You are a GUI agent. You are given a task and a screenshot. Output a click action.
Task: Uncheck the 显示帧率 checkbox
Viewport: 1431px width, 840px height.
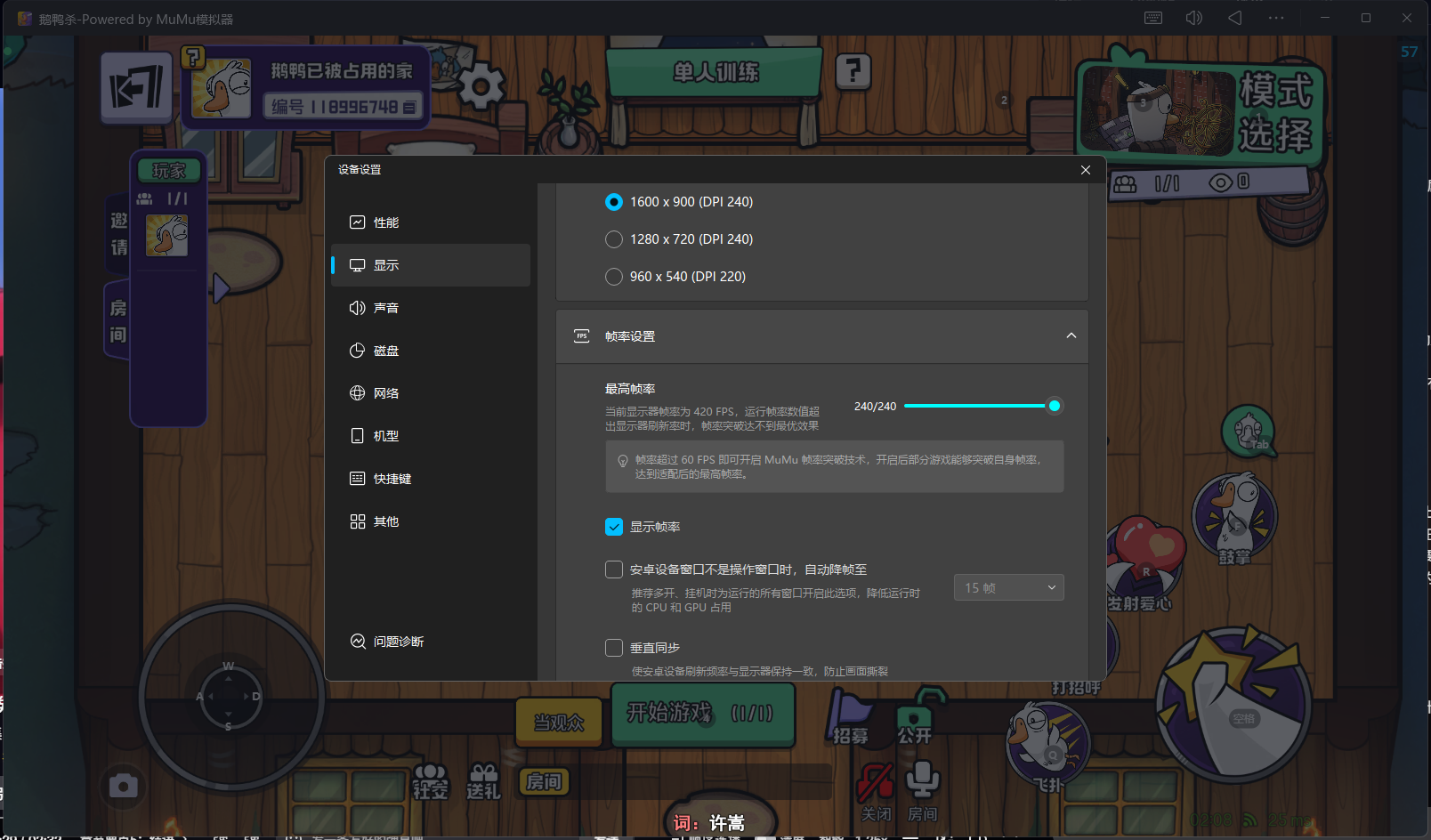(614, 527)
